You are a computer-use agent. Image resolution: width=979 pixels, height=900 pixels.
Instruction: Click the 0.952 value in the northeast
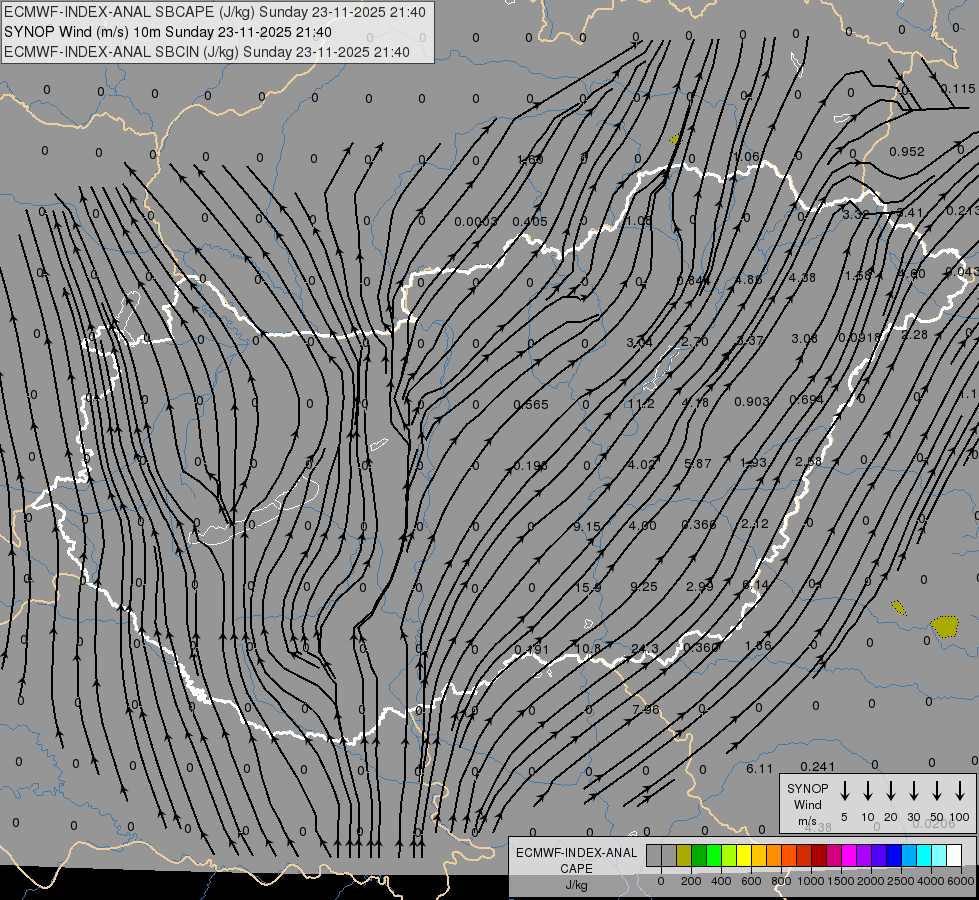point(907,151)
